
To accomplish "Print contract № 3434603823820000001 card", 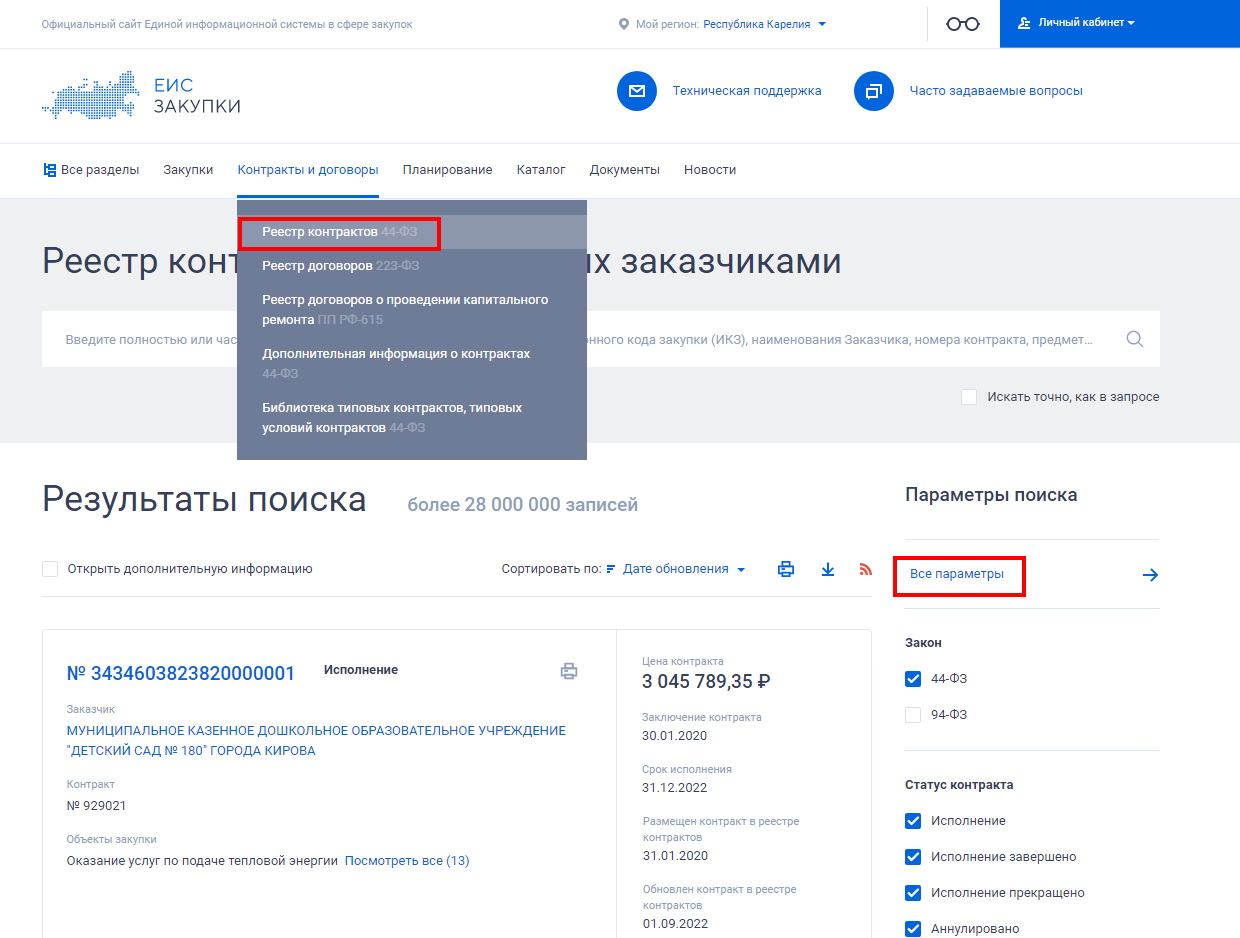I will click(x=569, y=671).
